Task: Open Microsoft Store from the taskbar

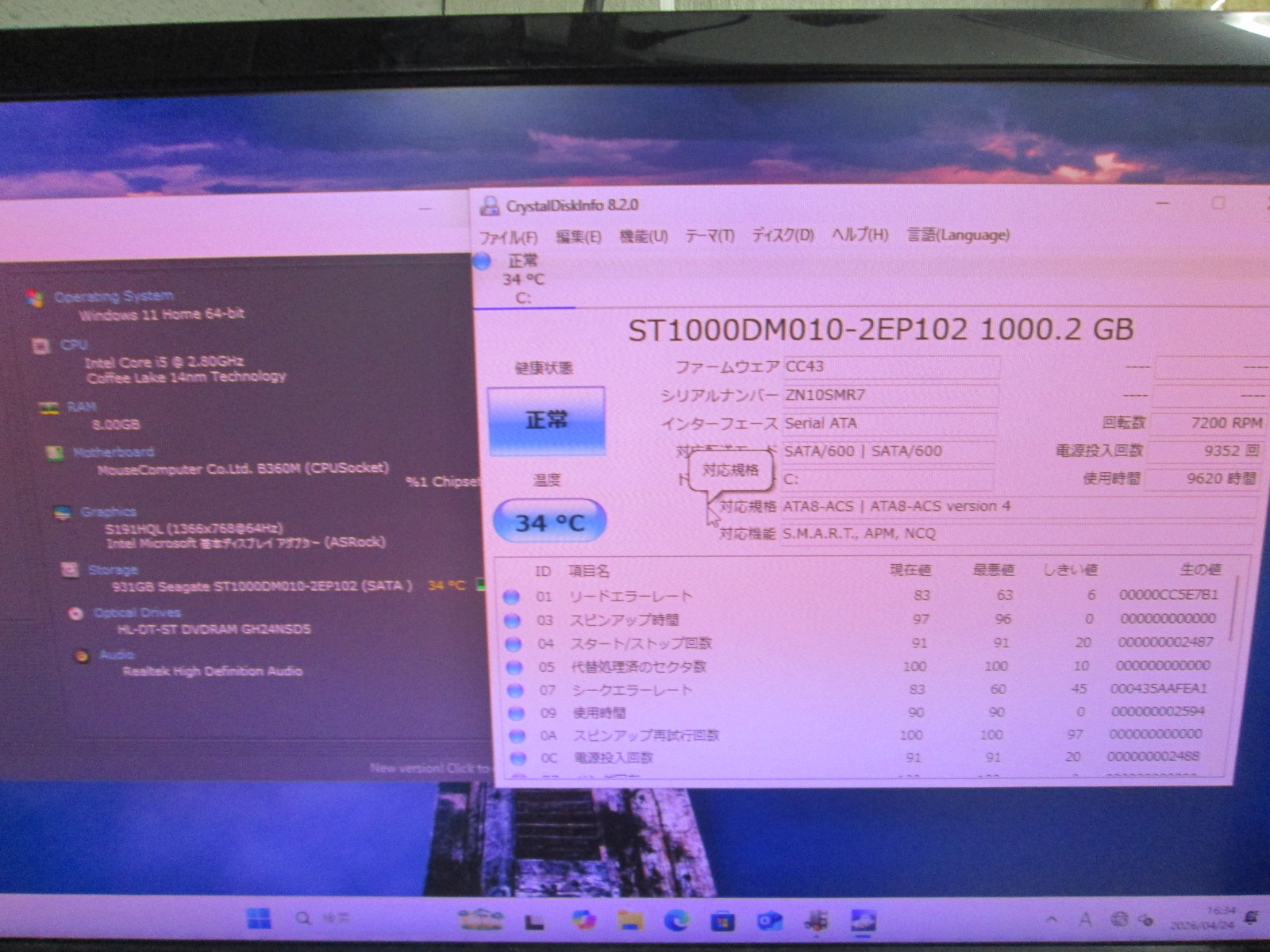Action: tap(722, 921)
